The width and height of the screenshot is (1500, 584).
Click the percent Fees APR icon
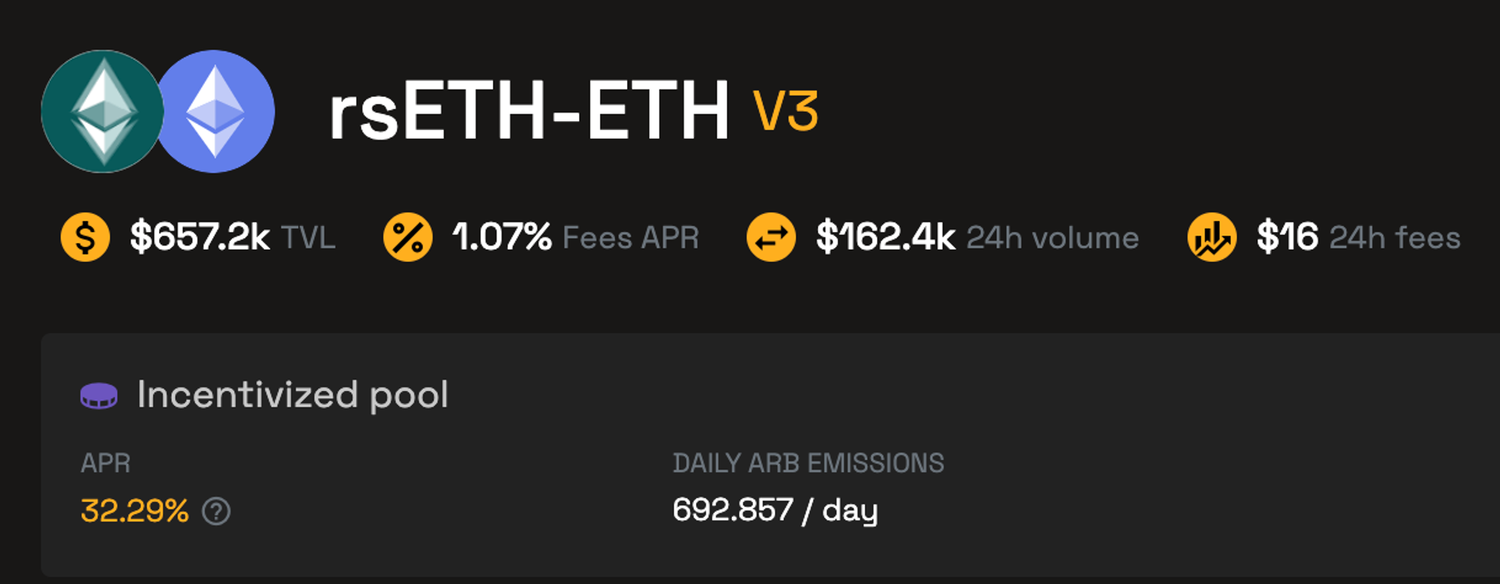[x=408, y=238]
